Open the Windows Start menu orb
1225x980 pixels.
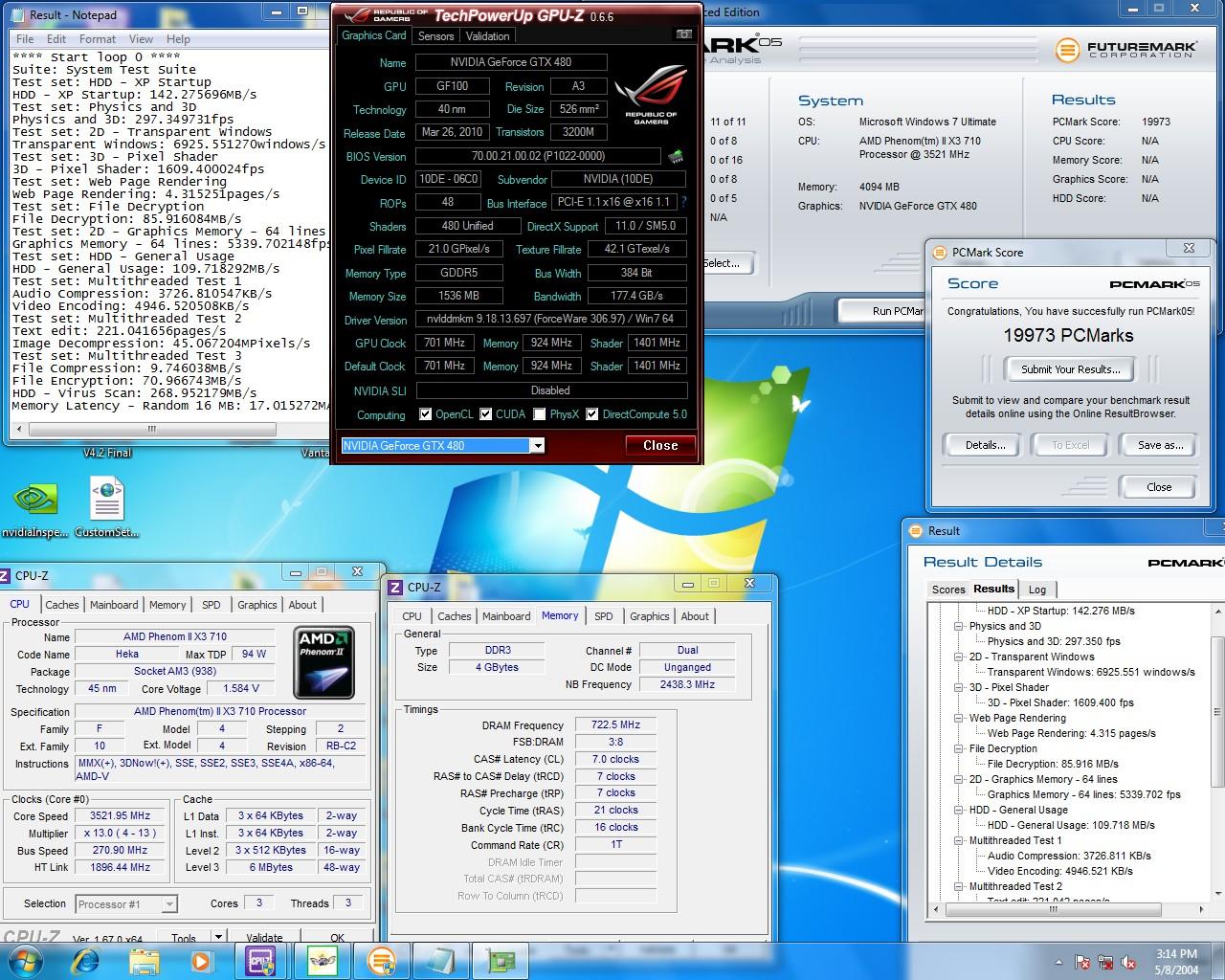point(25,960)
